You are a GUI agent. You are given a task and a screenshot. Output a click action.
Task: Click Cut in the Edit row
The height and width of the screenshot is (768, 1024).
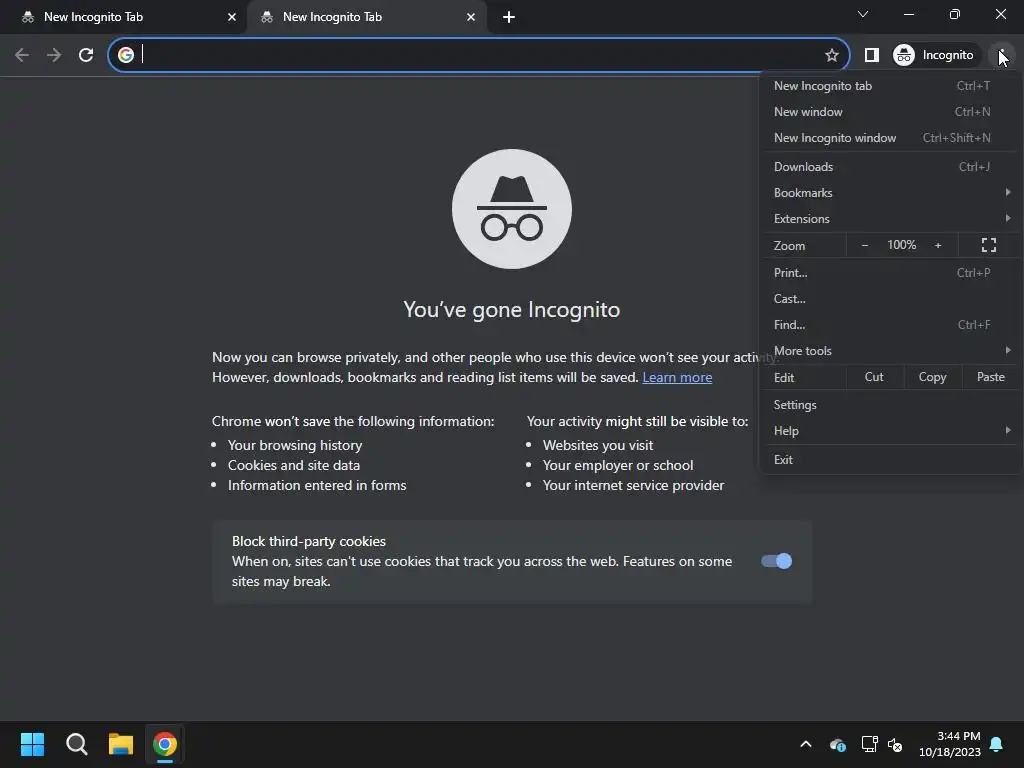(x=874, y=377)
